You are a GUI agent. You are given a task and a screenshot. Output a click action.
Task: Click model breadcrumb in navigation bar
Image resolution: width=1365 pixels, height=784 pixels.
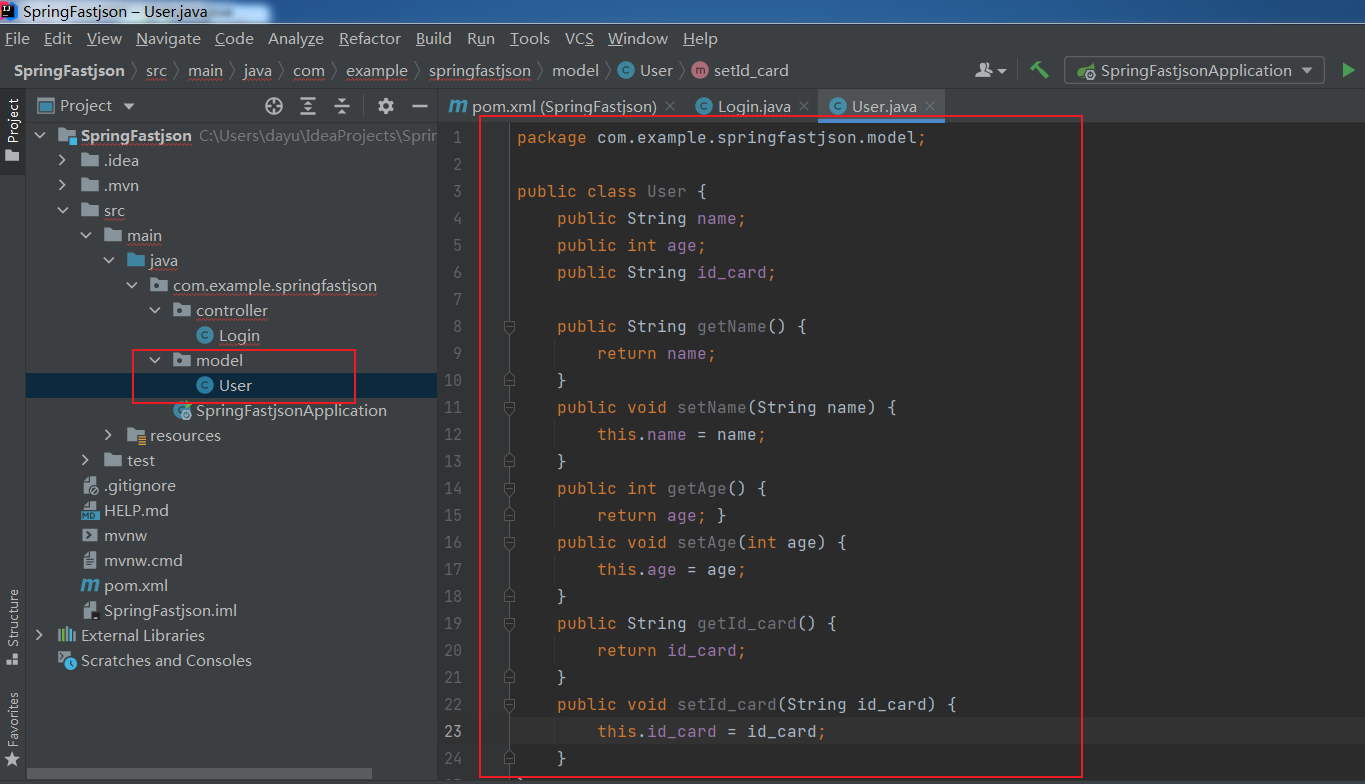pyautogui.click(x=575, y=71)
